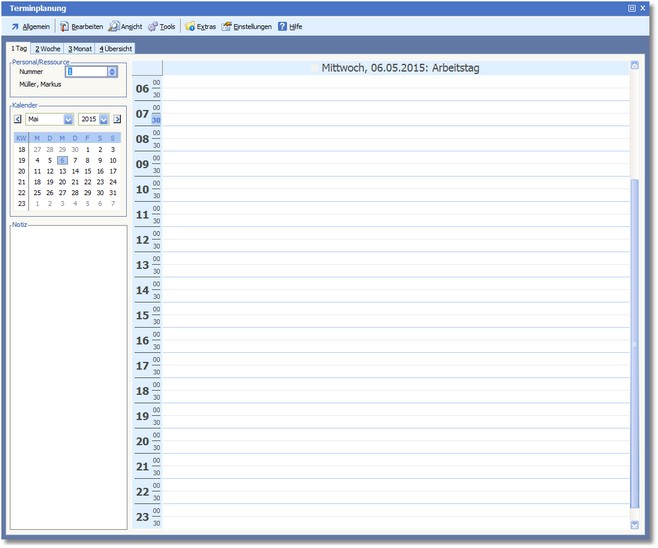Click the Bearbeiten document icon

(x=64, y=27)
